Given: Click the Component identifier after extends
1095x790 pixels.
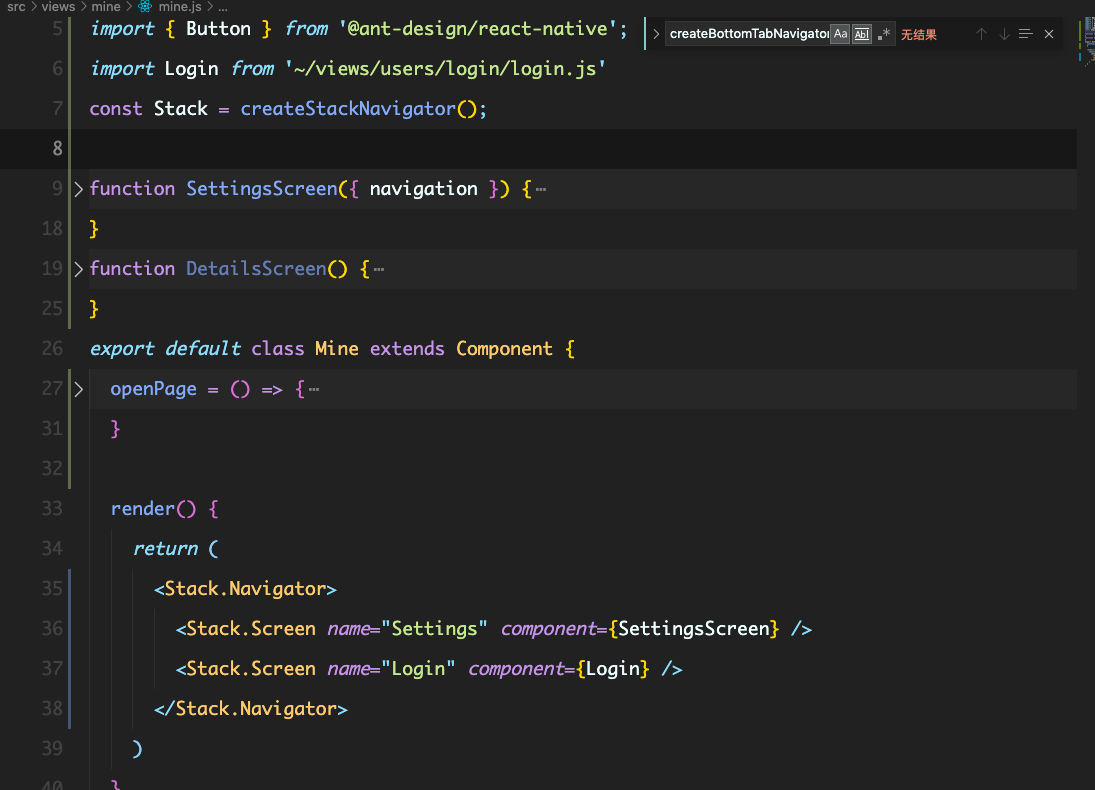Looking at the screenshot, I should (x=504, y=349).
